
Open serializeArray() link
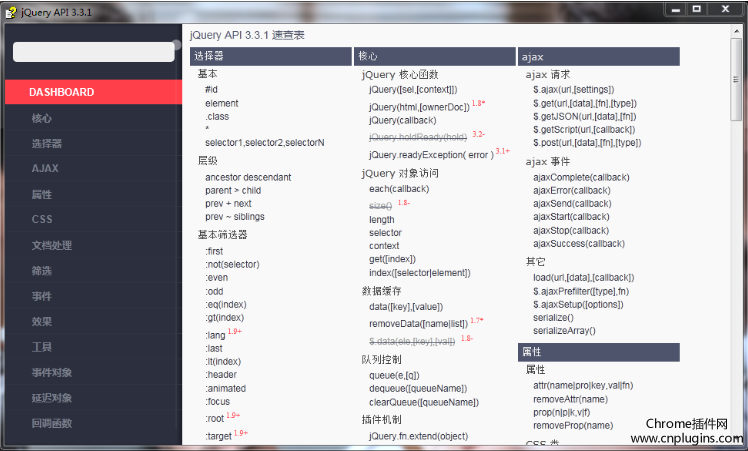[564, 331]
